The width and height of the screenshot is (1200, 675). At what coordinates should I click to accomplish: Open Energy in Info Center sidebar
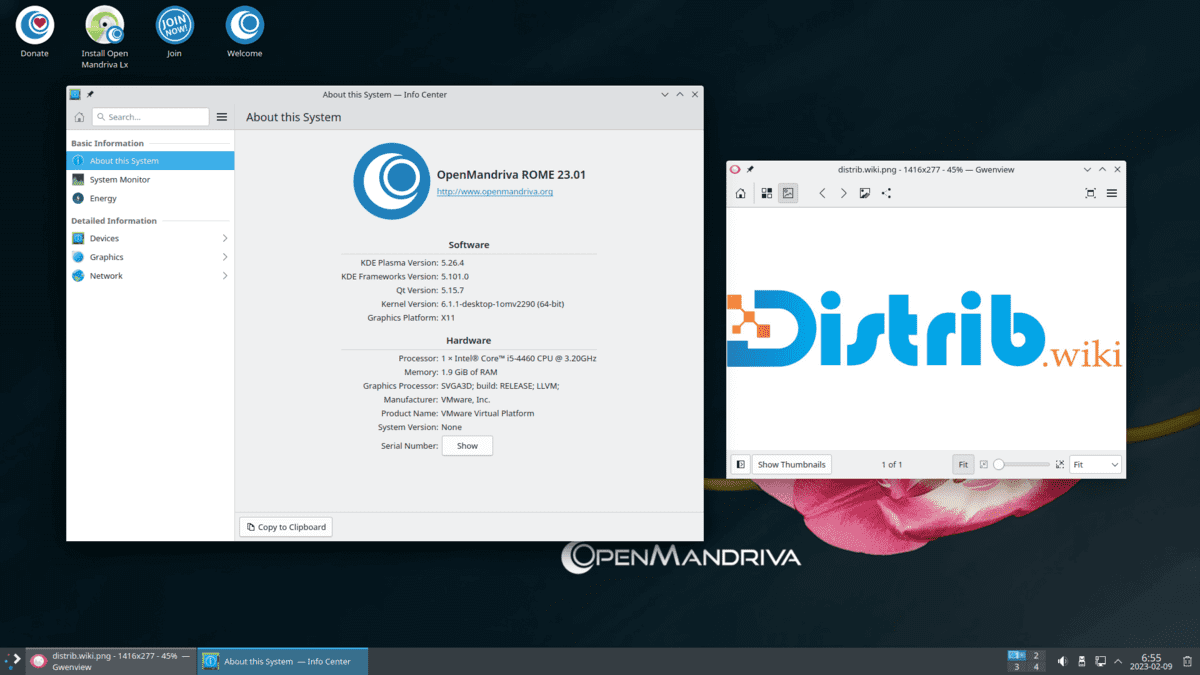pos(150,198)
